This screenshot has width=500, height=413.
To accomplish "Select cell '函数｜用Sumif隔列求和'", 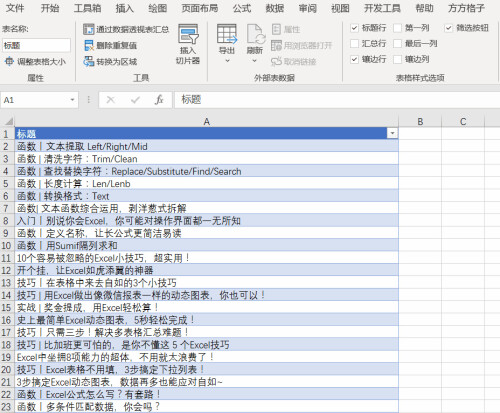I will 207,245.
